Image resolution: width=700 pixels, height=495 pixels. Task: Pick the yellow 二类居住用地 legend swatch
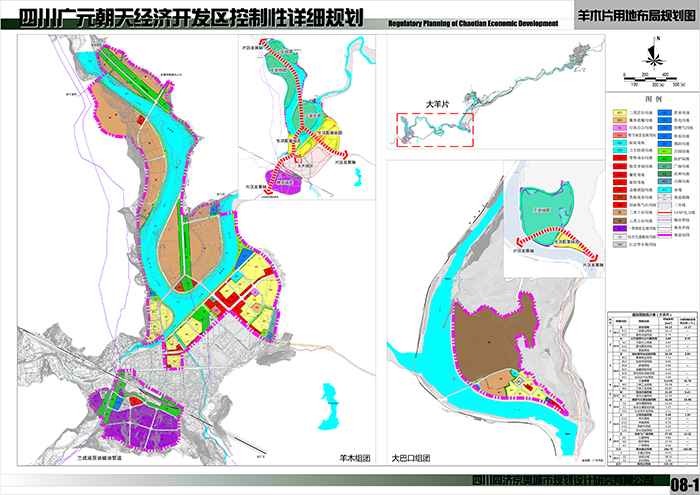[620, 112]
